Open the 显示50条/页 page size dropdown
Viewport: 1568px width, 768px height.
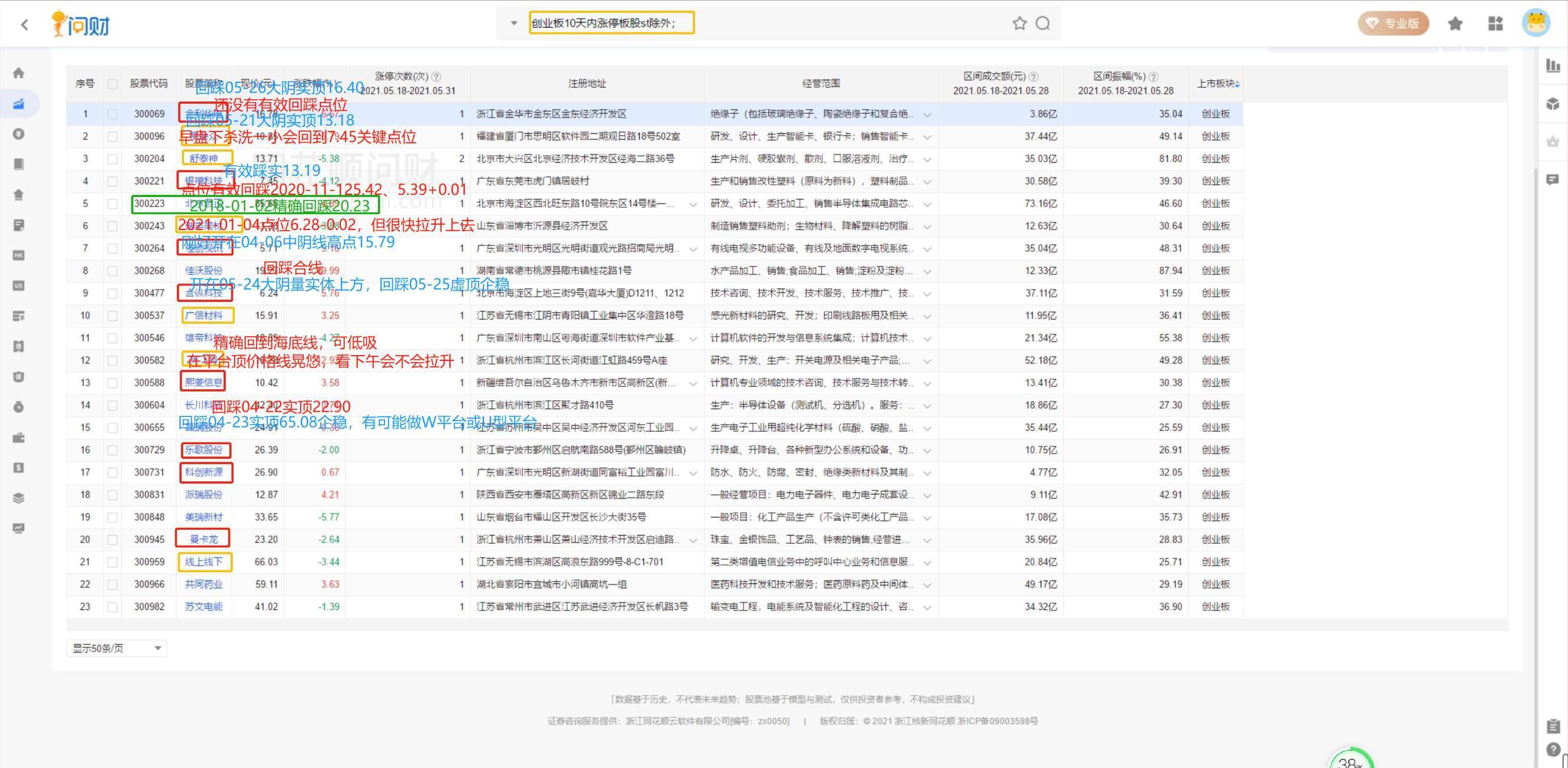pyautogui.click(x=116, y=648)
